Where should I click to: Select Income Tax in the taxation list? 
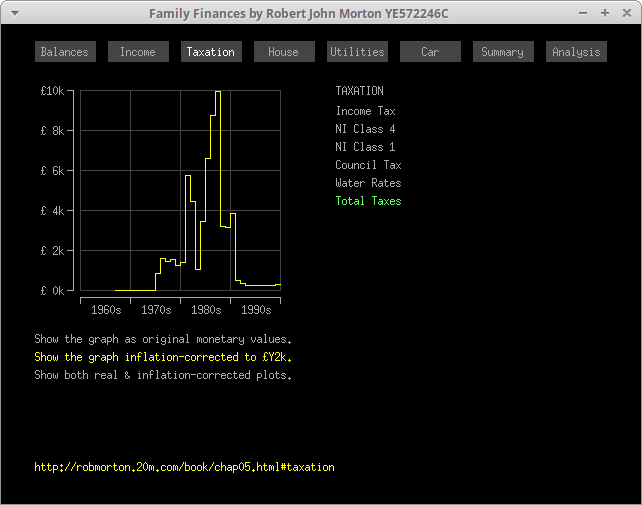pyautogui.click(x=365, y=111)
